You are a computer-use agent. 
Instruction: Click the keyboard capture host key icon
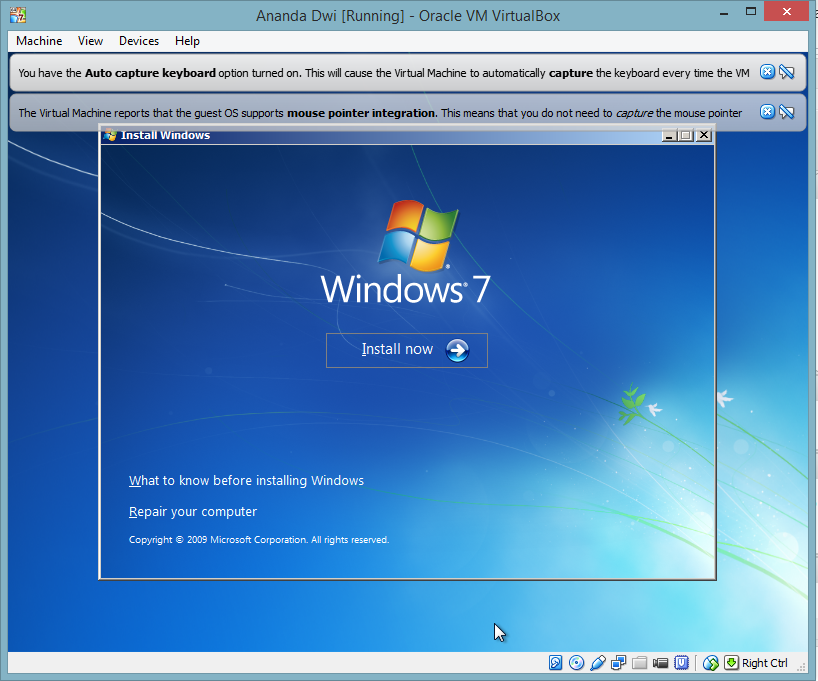731,663
